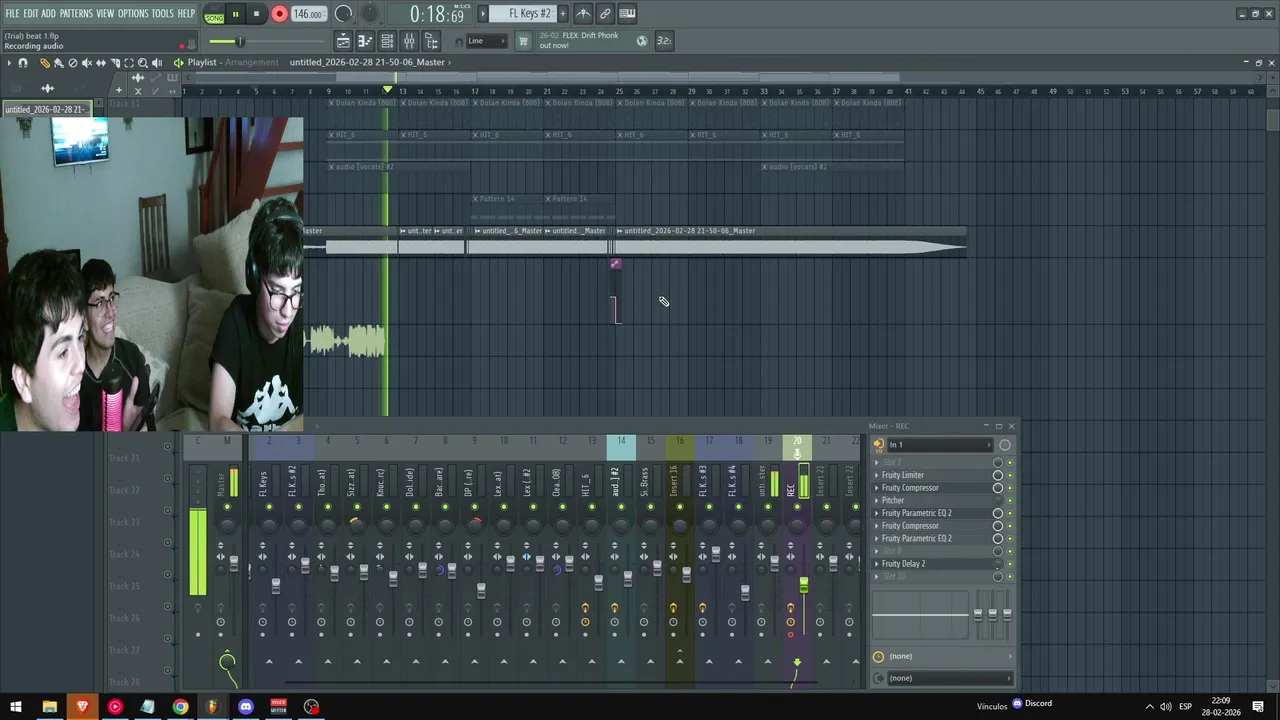The image size is (1280, 720).
Task: Select the Mute tool in the Playlist toolbar
Action: 86,63
